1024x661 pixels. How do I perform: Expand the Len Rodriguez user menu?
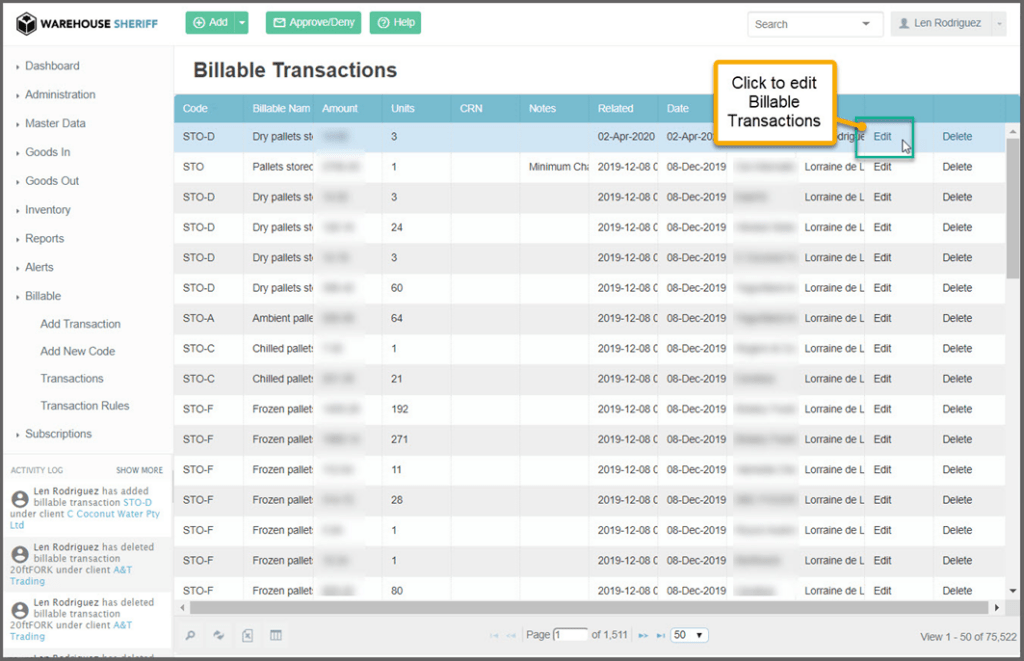(x=947, y=24)
